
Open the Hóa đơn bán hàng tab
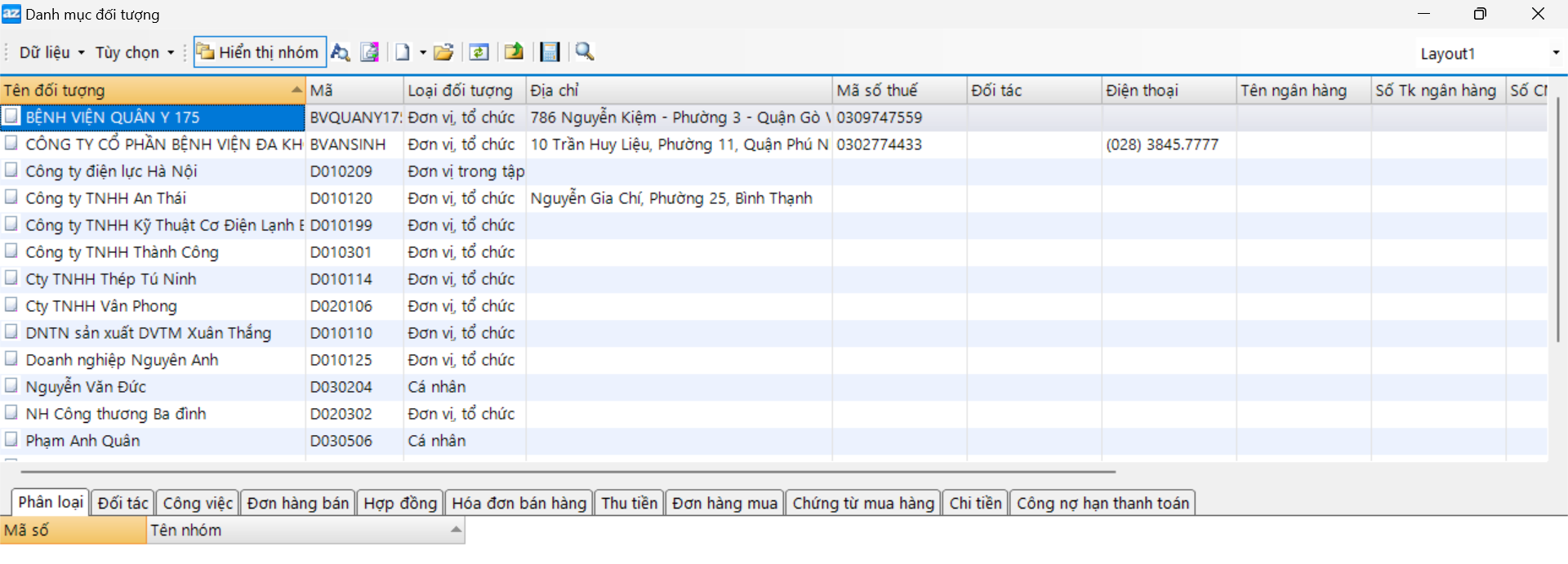point(519,503)
